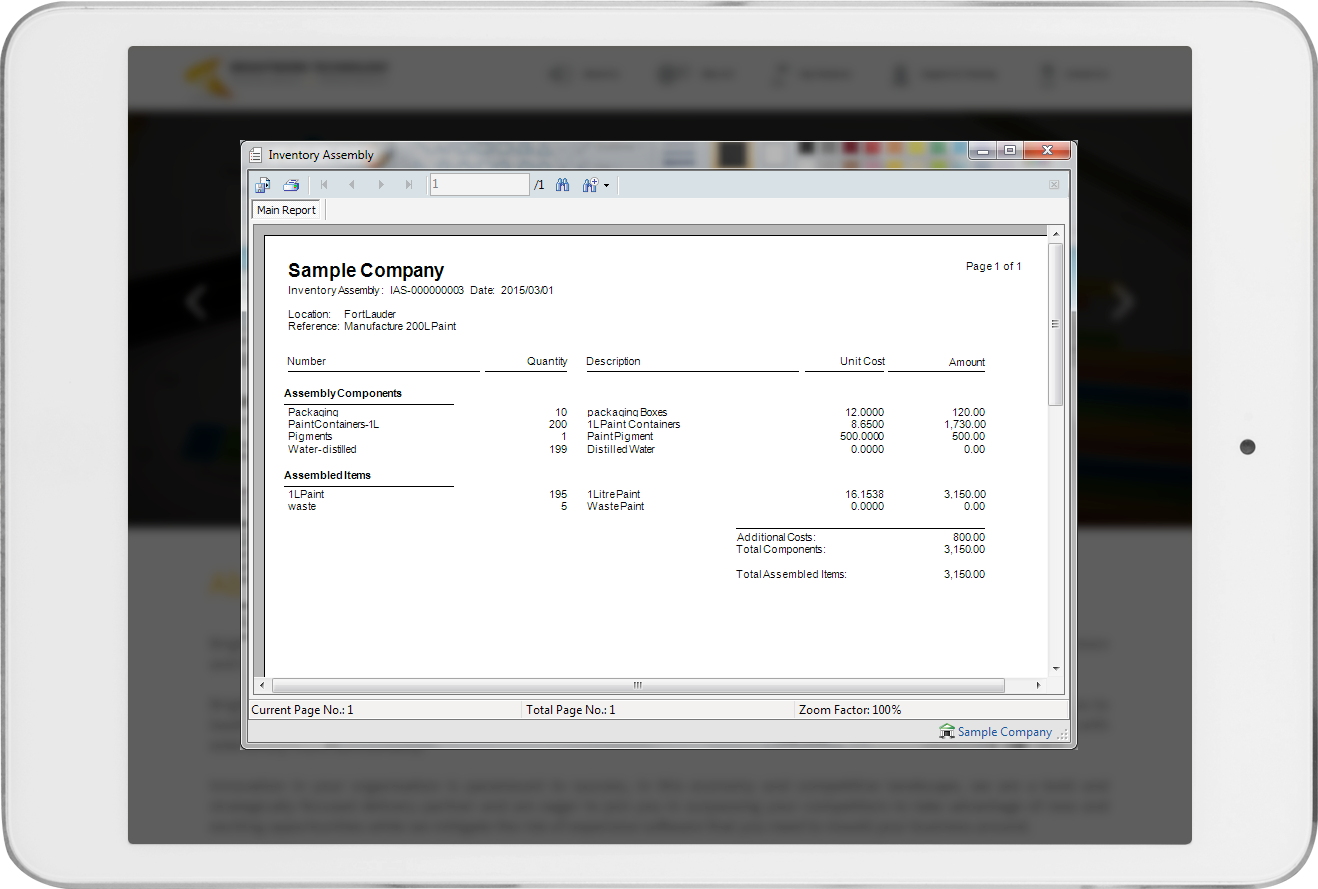Click the page number input field
Viewport: 1318px width, 889px height.
point(479,185)
